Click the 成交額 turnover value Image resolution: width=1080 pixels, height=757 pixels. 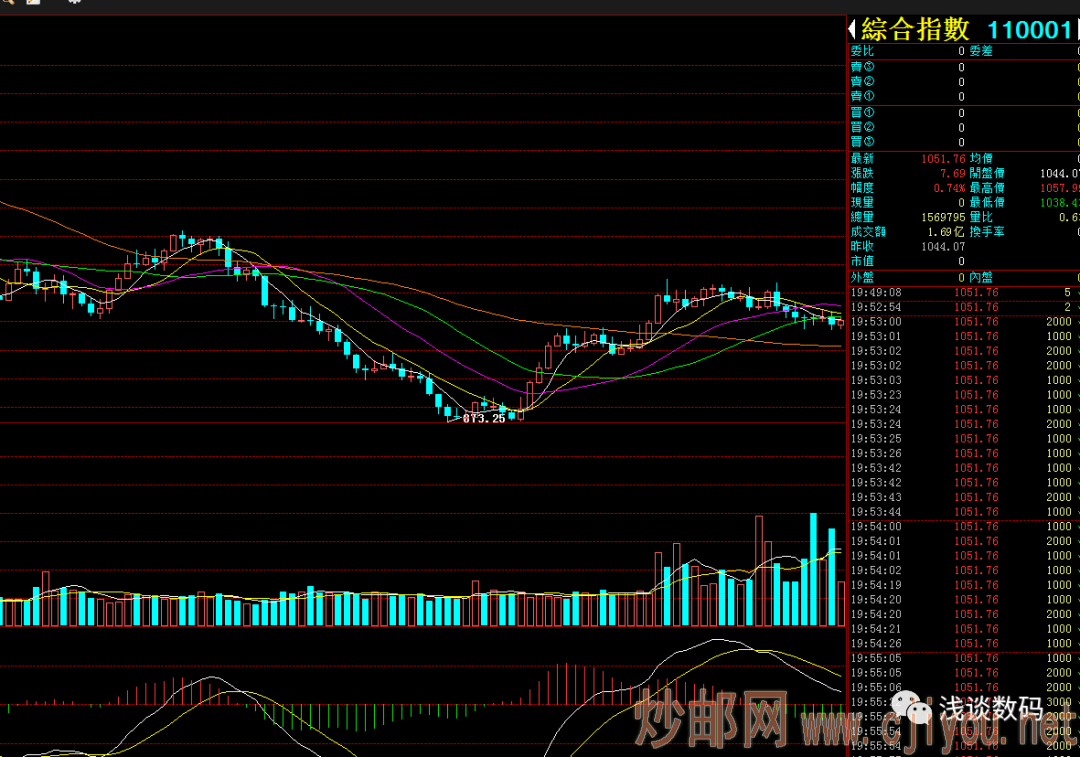(x=949, y=232)
